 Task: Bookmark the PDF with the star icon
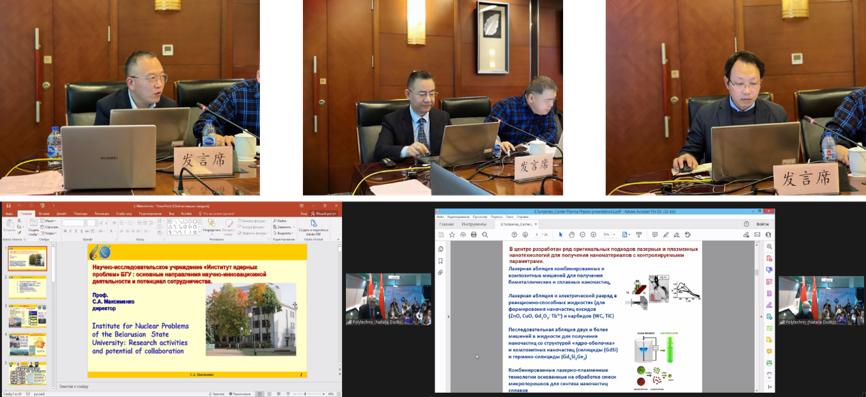point(452,235)
